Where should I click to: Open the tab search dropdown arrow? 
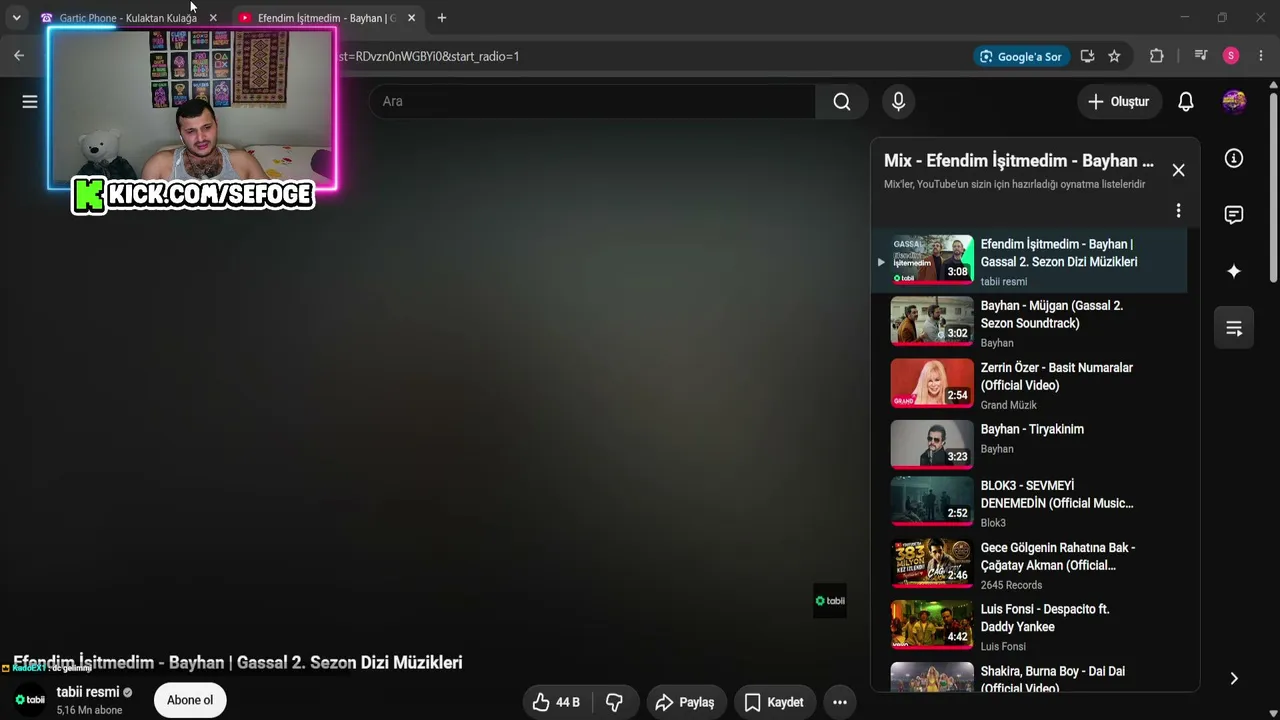(16, 18)
